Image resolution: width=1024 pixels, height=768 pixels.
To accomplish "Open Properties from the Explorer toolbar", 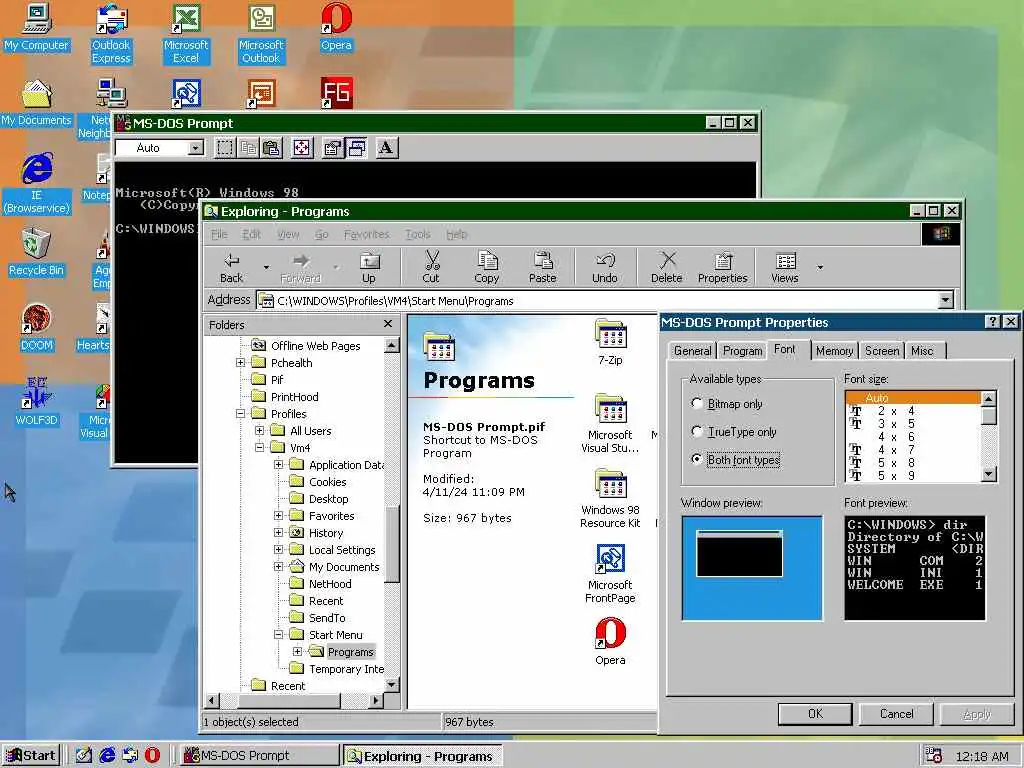I will (x=722, y=268).
